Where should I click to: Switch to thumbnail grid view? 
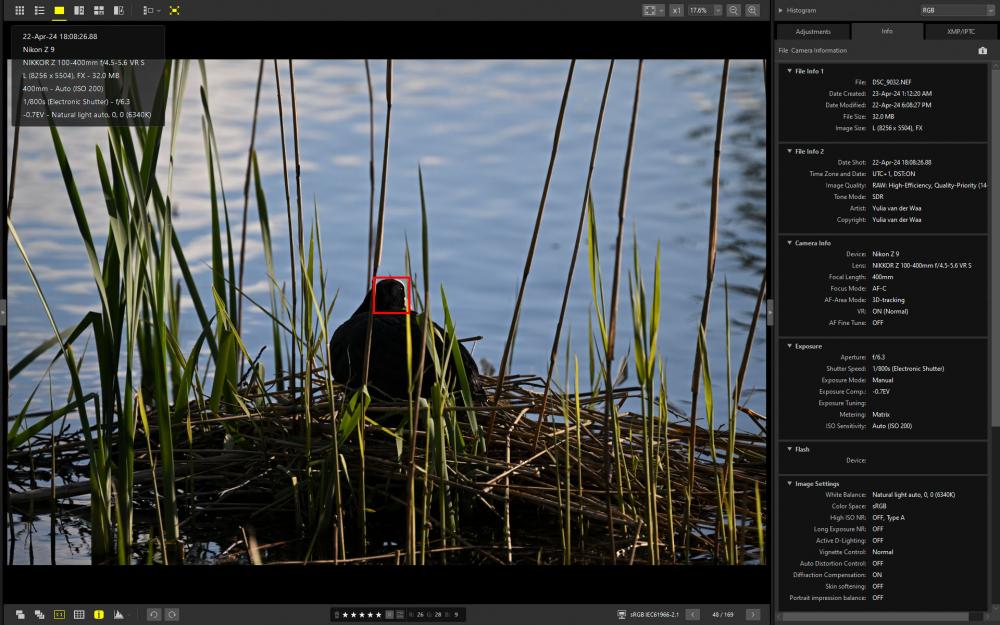[20, 10]
